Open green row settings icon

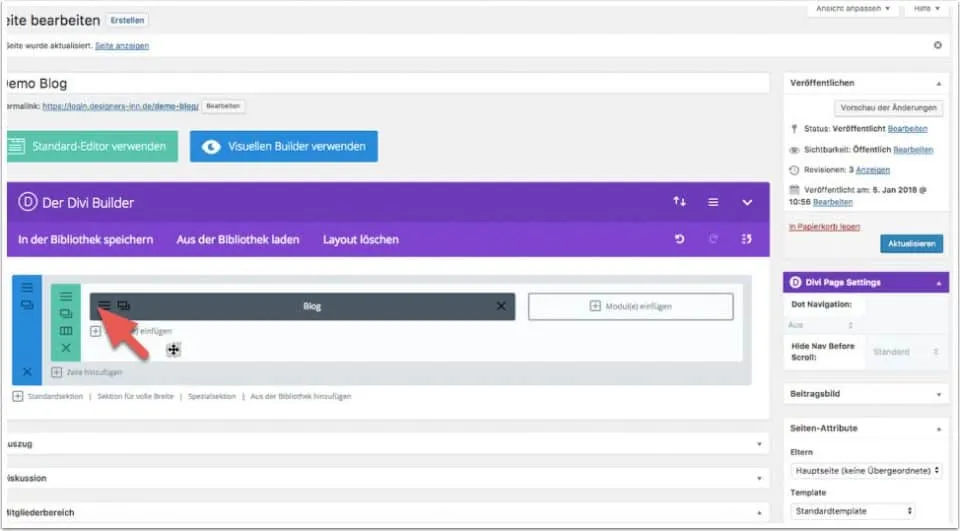(66, 297)
